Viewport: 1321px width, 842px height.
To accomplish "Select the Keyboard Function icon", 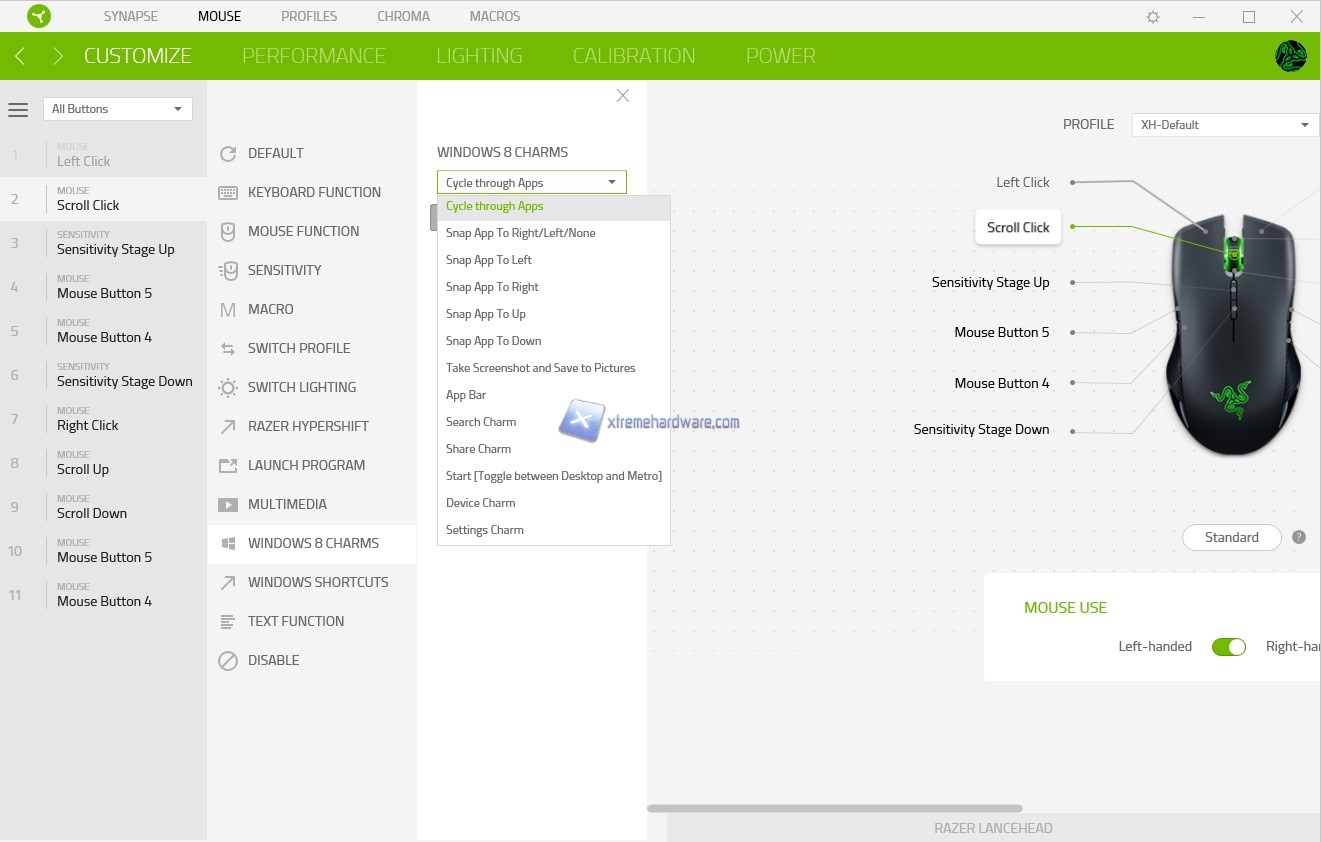I will pos(228,192).
